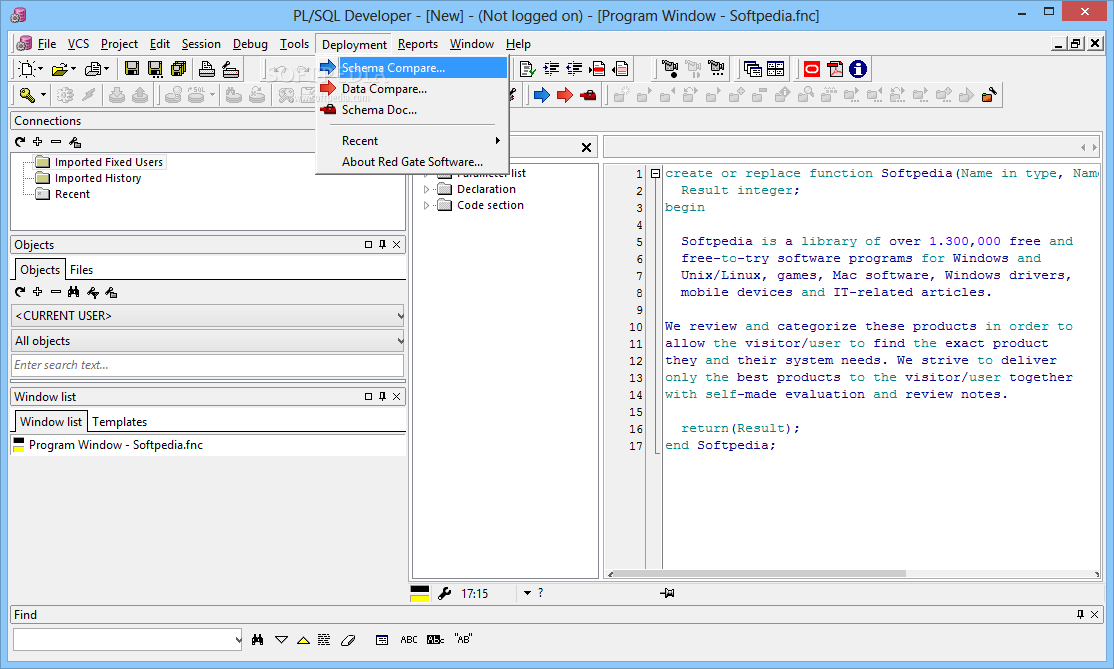Click the Save All stacked-floppies icon

(178, 69)
